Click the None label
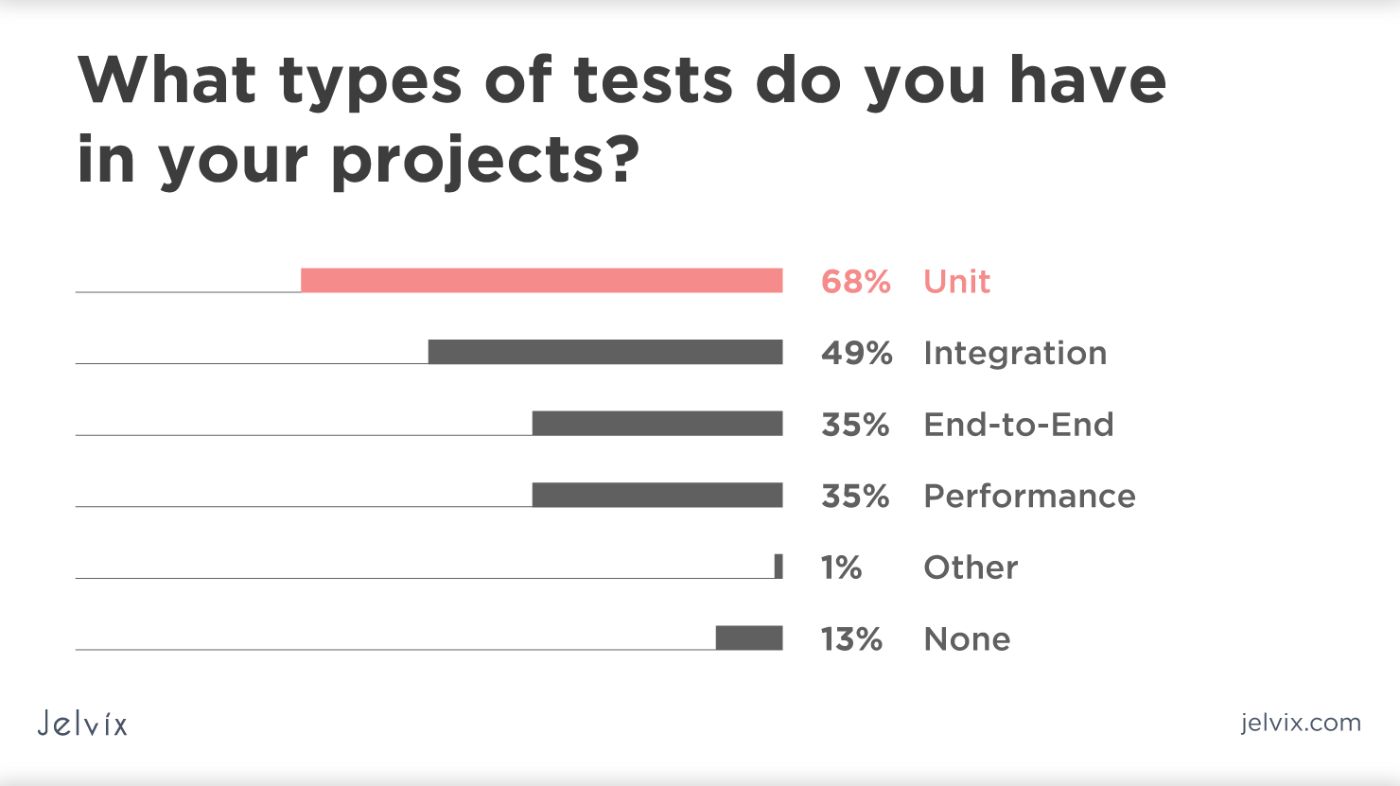The width and height of the screenshot is (1400, 786). (967, 639)
